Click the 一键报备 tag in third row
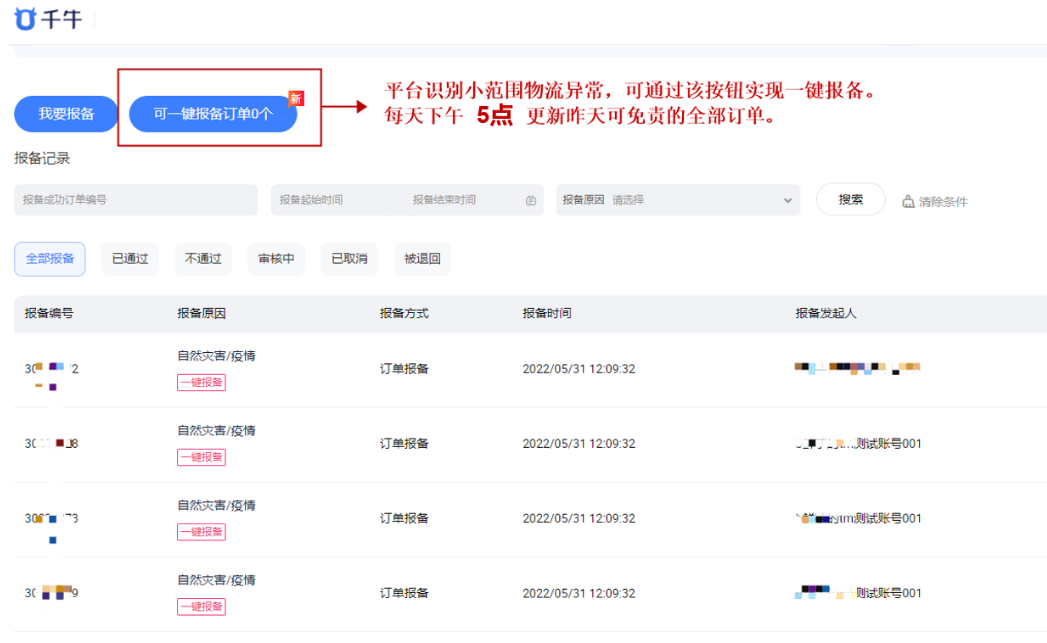Image resolution: width=1047 pixels, height=643 pixels. pyautogui.click(x=203, y=531)
